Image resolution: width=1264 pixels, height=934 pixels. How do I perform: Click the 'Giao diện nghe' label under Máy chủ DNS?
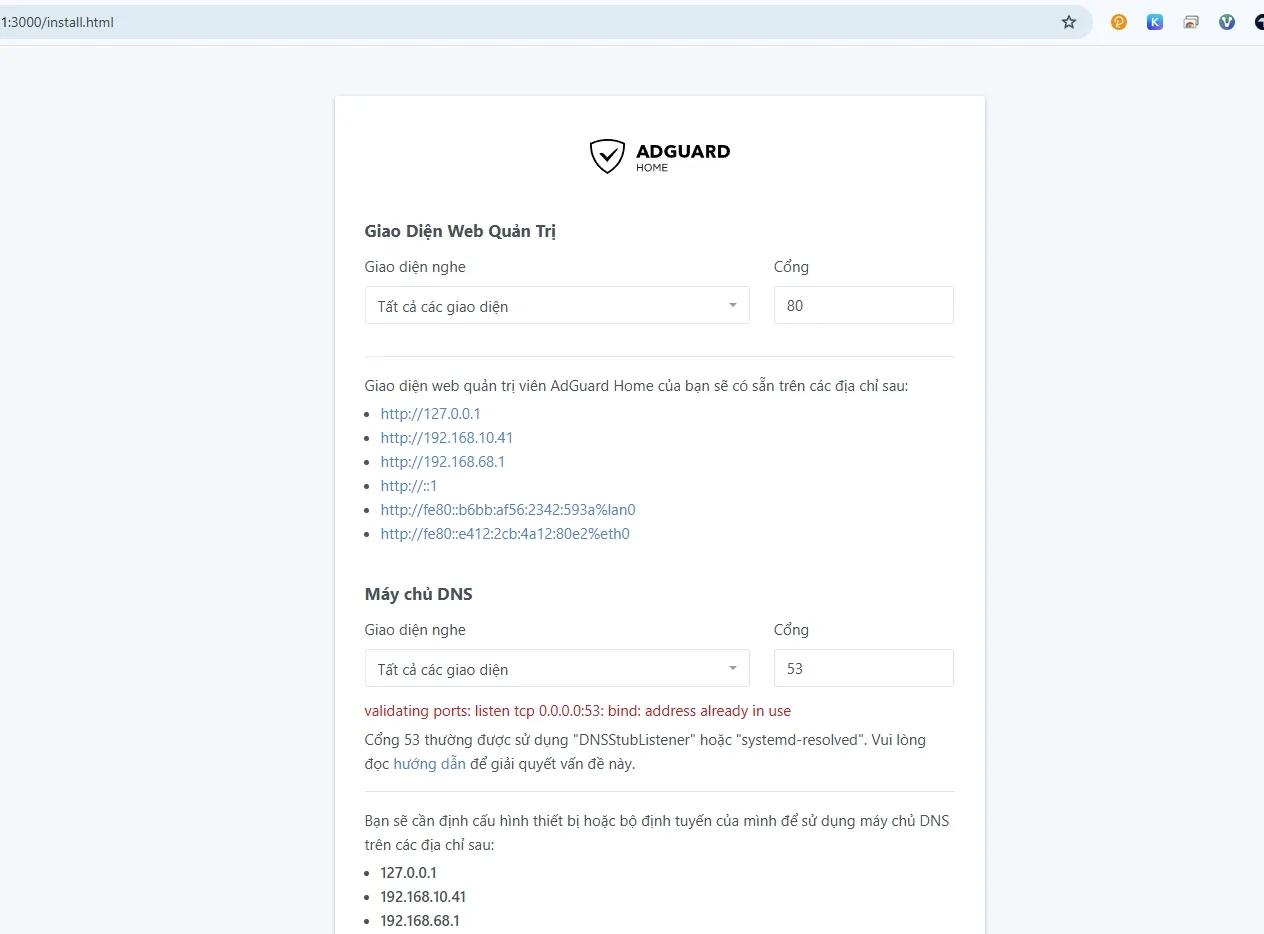click(x=415, y=630)
